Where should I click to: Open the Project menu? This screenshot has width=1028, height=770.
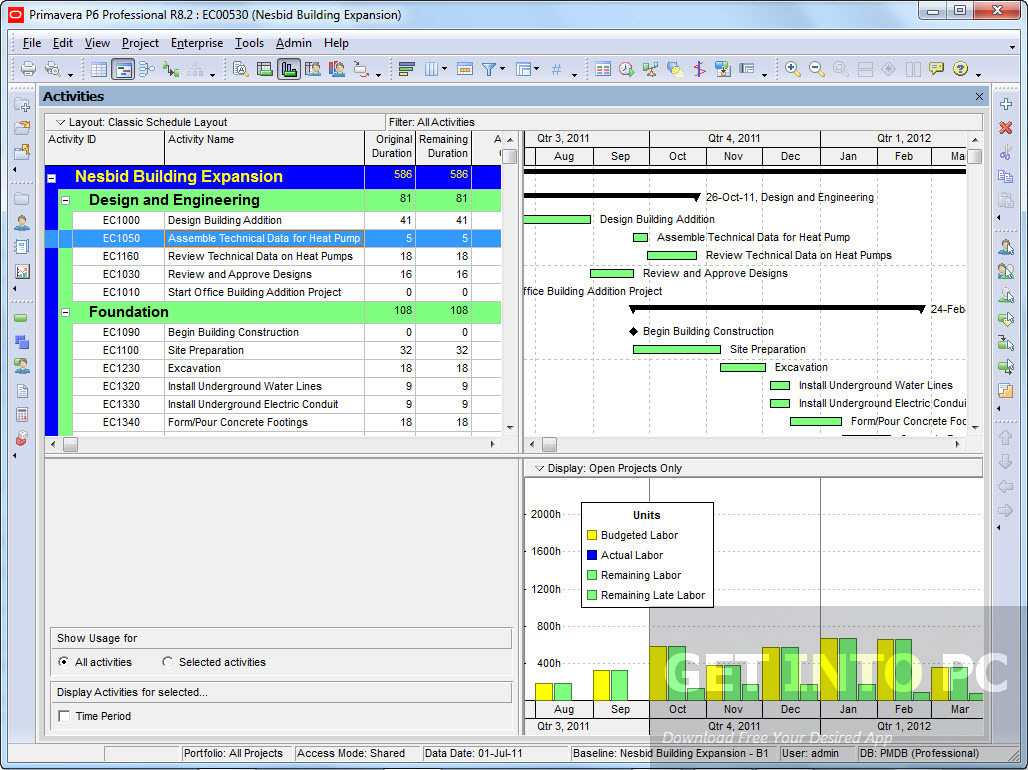click(140, 43)
